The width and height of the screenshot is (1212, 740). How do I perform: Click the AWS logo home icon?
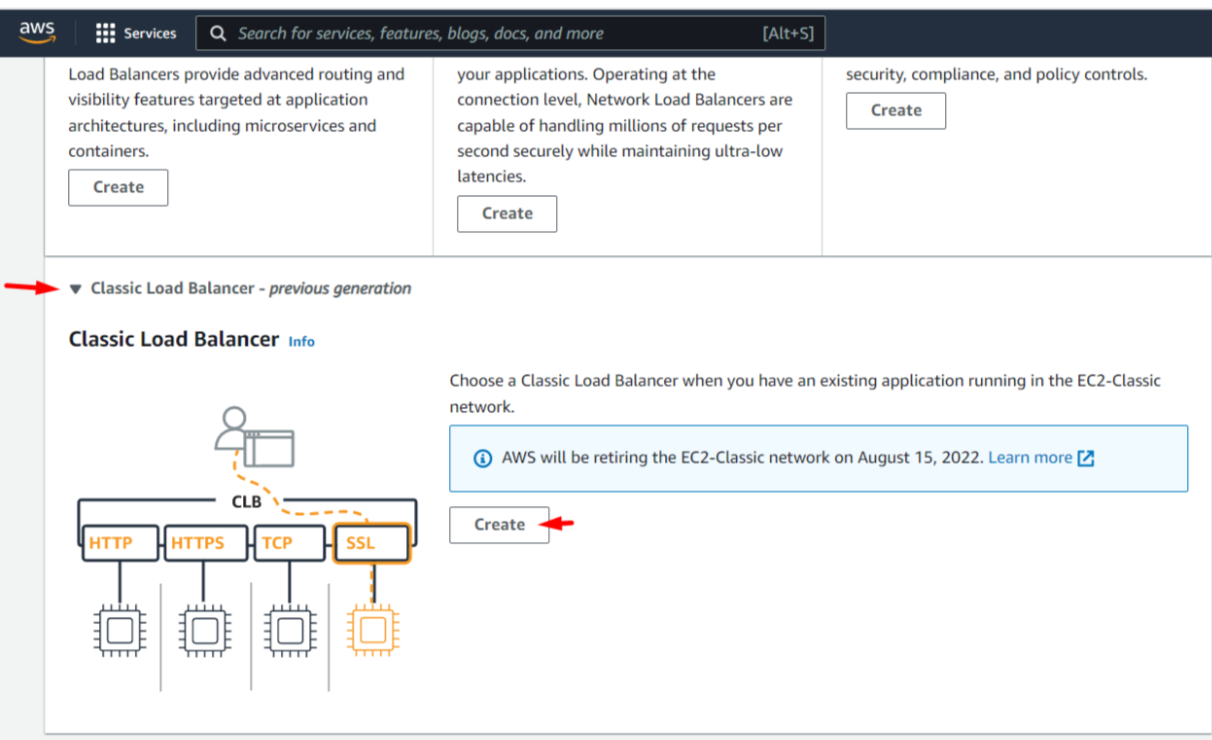[37, 33]
